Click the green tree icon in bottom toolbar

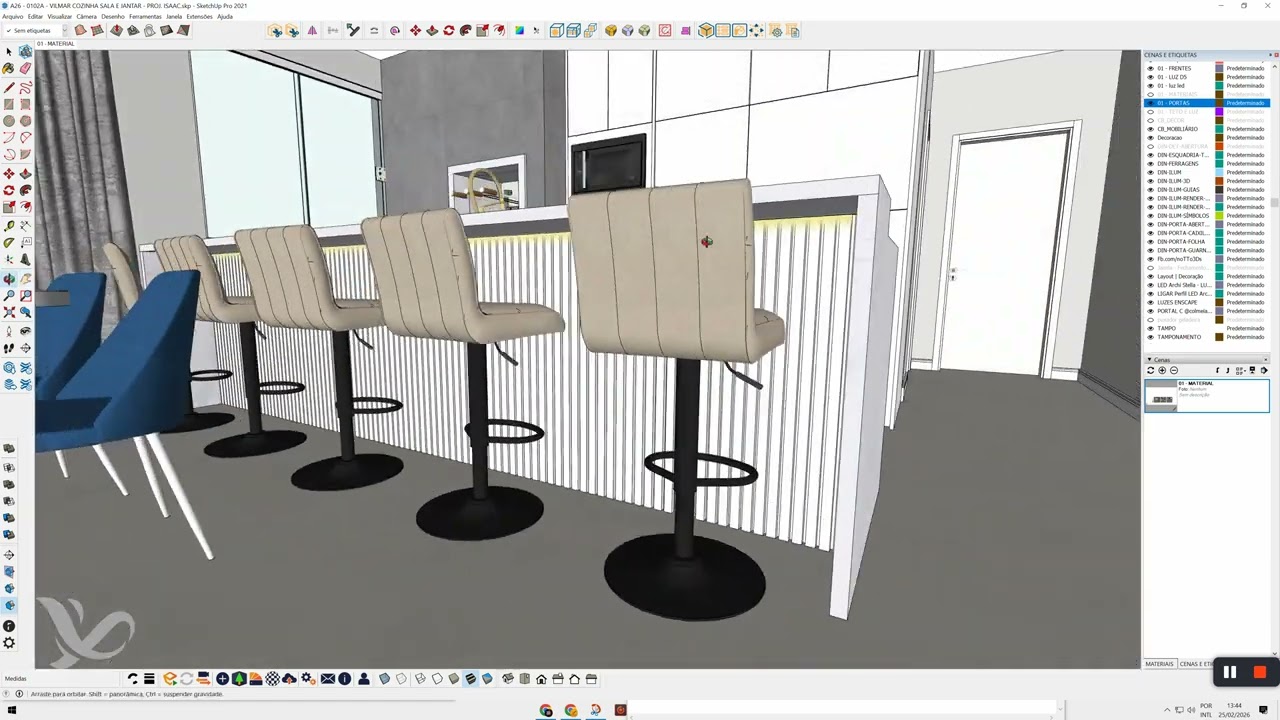coord(239,679)
